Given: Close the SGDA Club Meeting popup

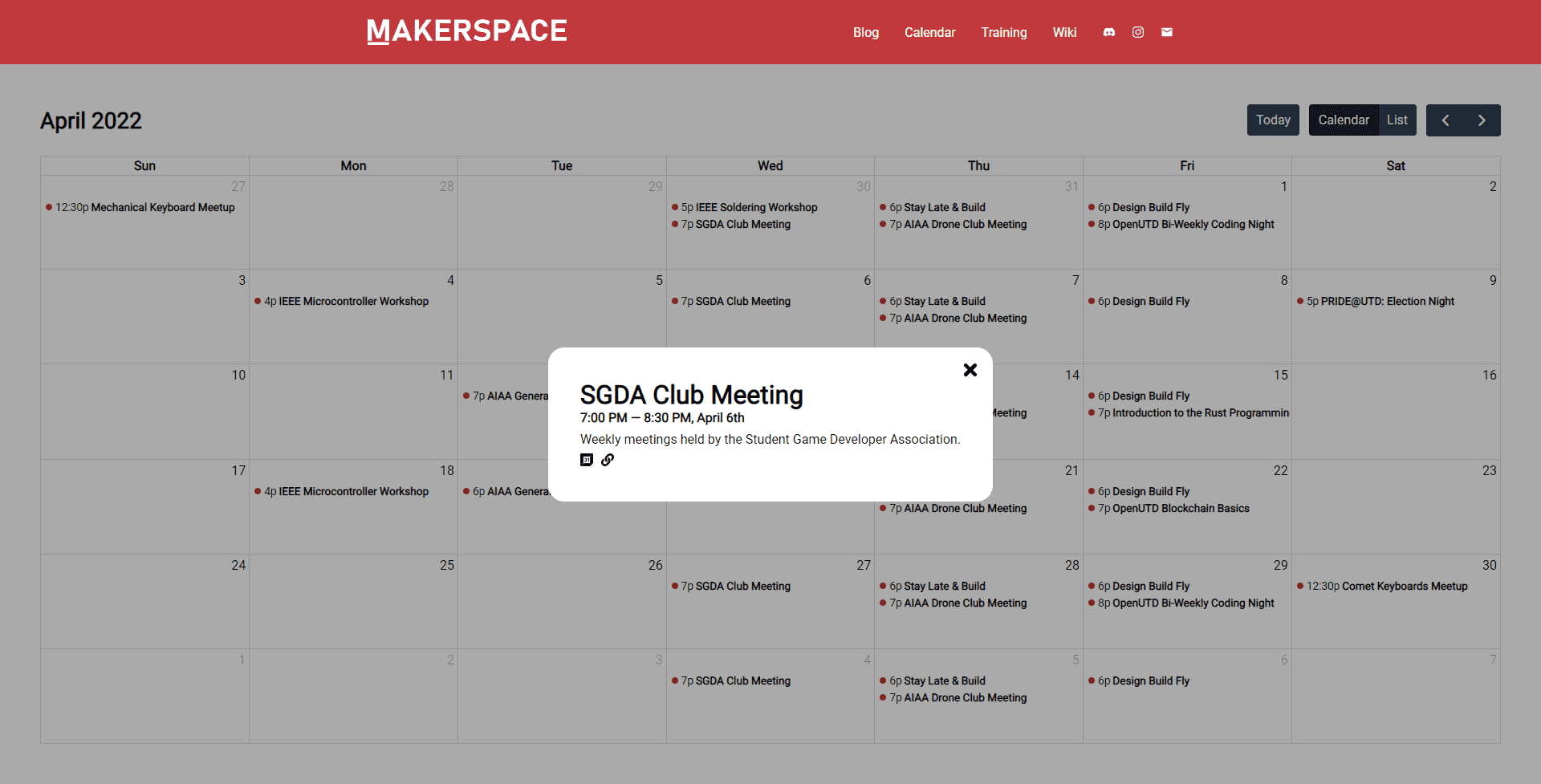Looking at the screenshot, I should click(970, 370).
